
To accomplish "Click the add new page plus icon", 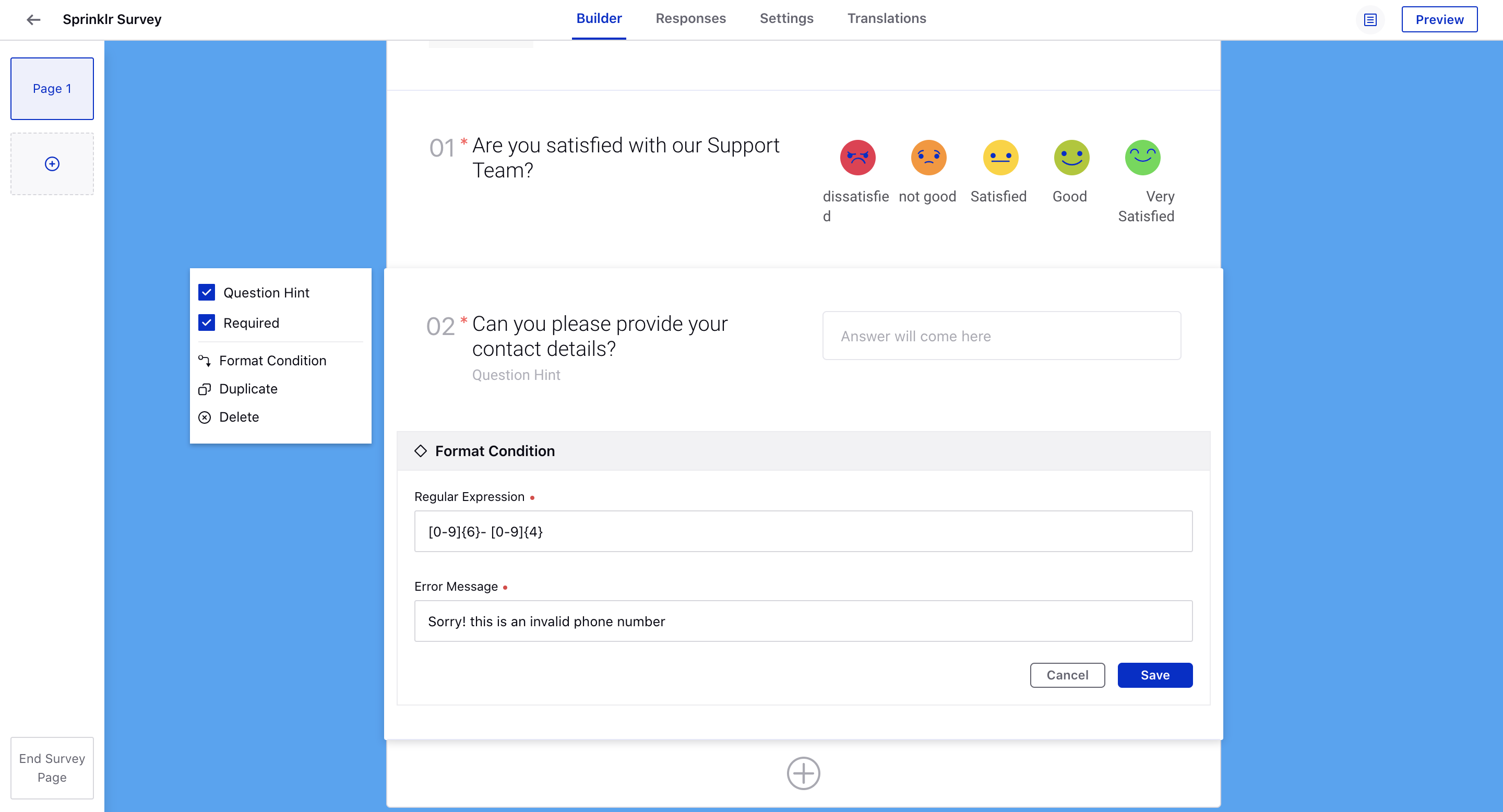I will (52, 163).
